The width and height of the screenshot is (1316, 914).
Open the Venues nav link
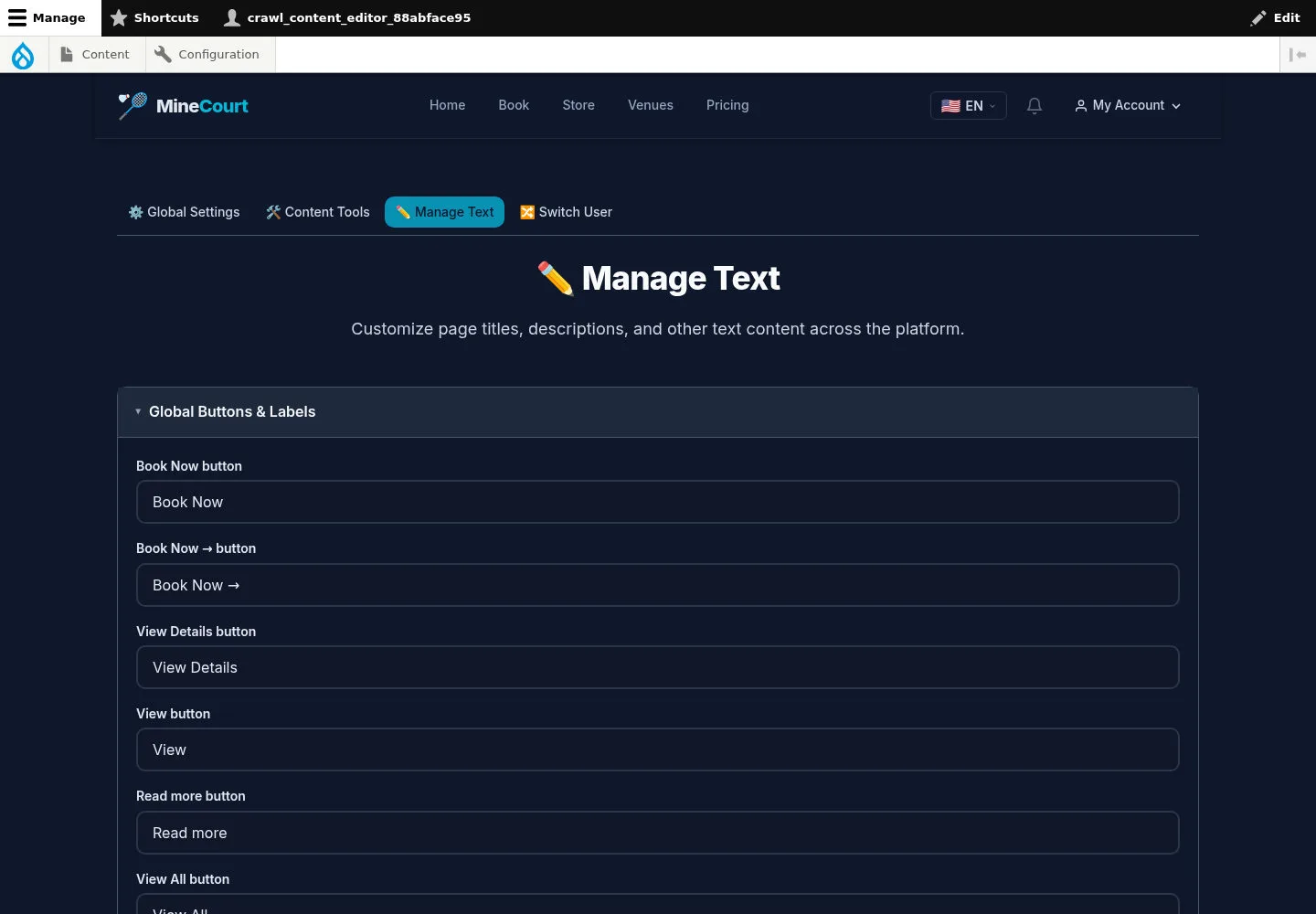pyautogui.click(x=651, y=105)
